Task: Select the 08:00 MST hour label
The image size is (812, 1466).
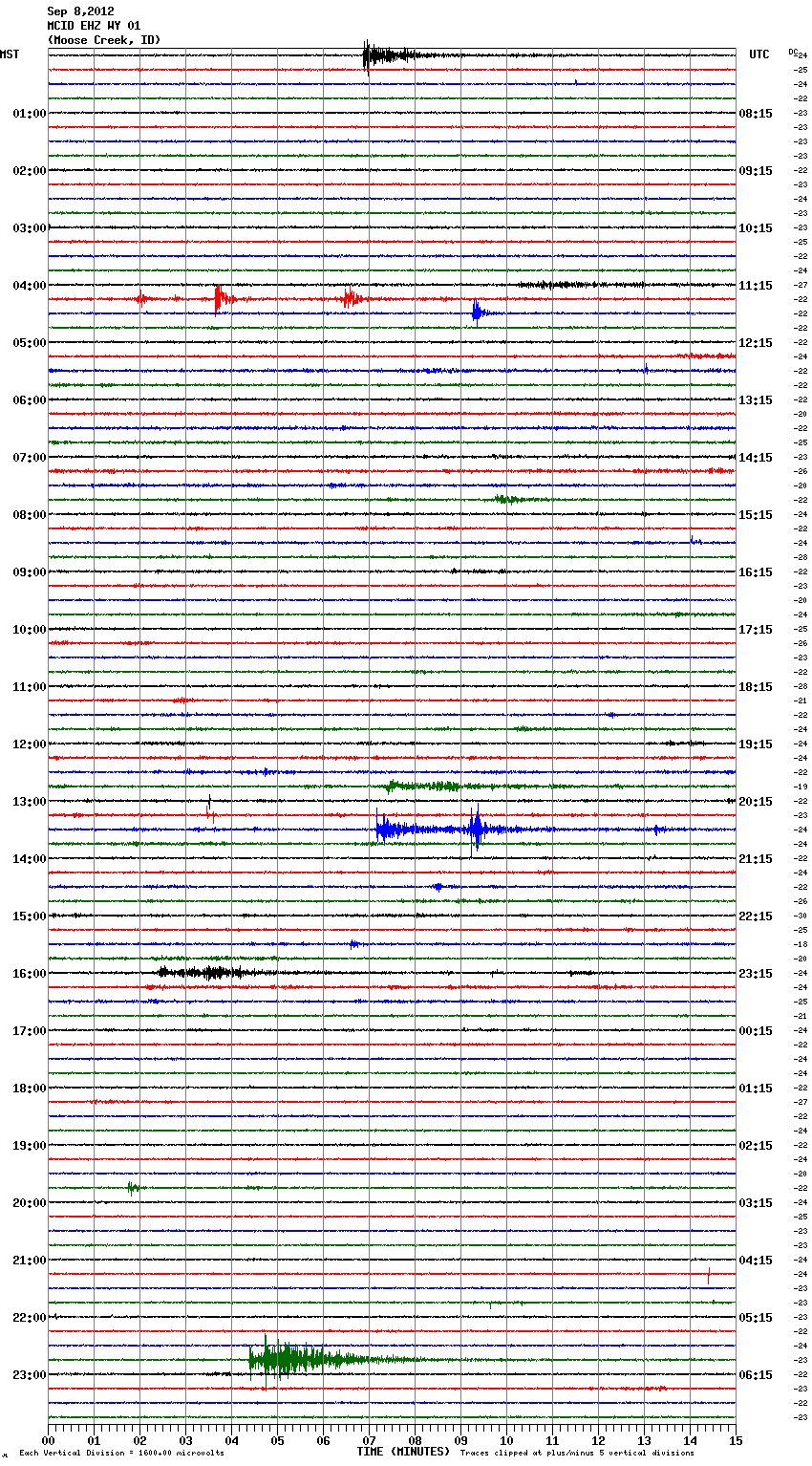Action: (x=29, y=515)
